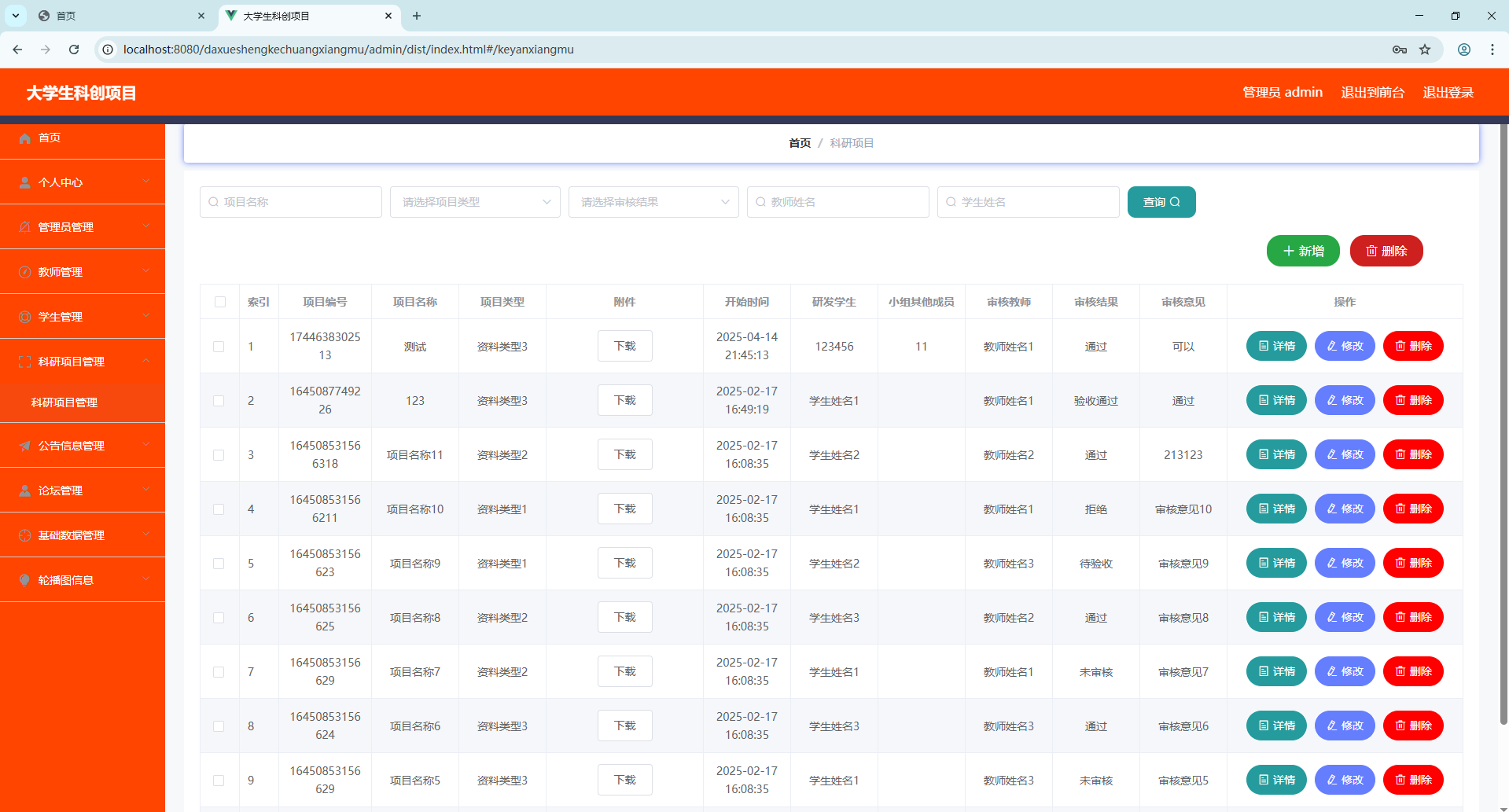Check the row for 项目名称8
Screen dimensions: 1509x812
(x=219, y=618)
